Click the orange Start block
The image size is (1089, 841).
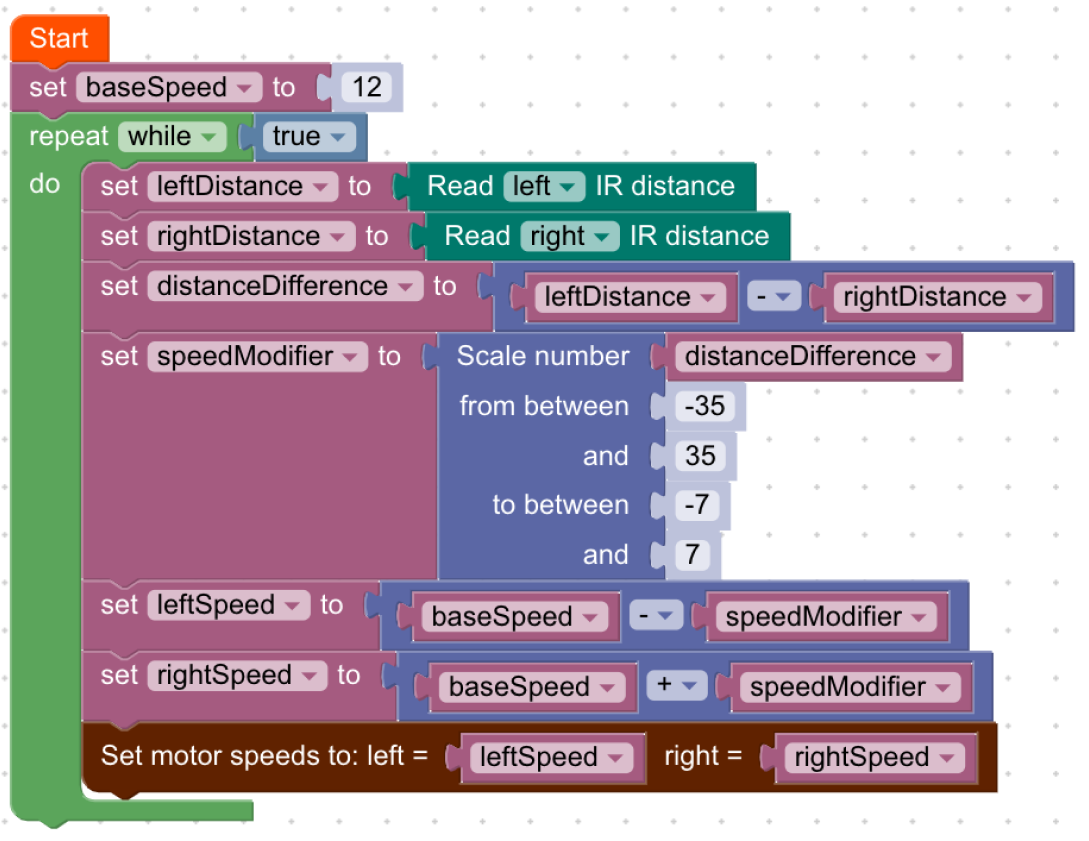tap(58, 39)
